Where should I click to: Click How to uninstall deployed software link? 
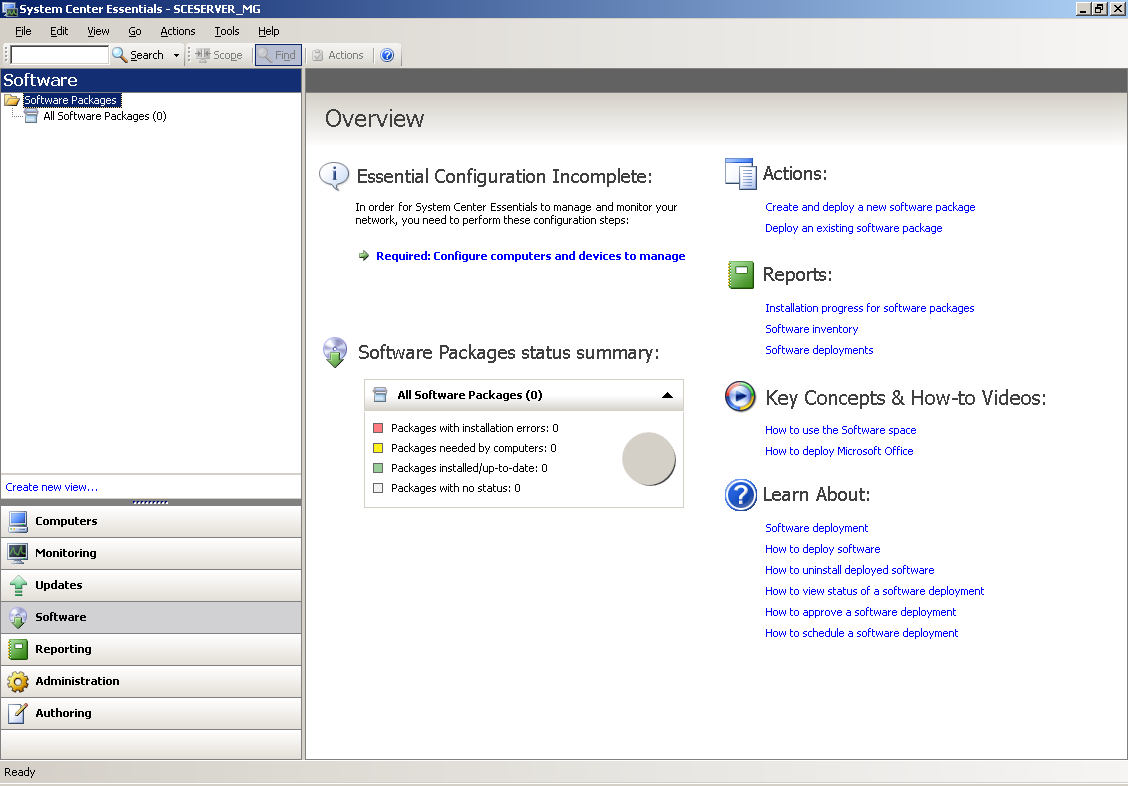pos(850,570)
